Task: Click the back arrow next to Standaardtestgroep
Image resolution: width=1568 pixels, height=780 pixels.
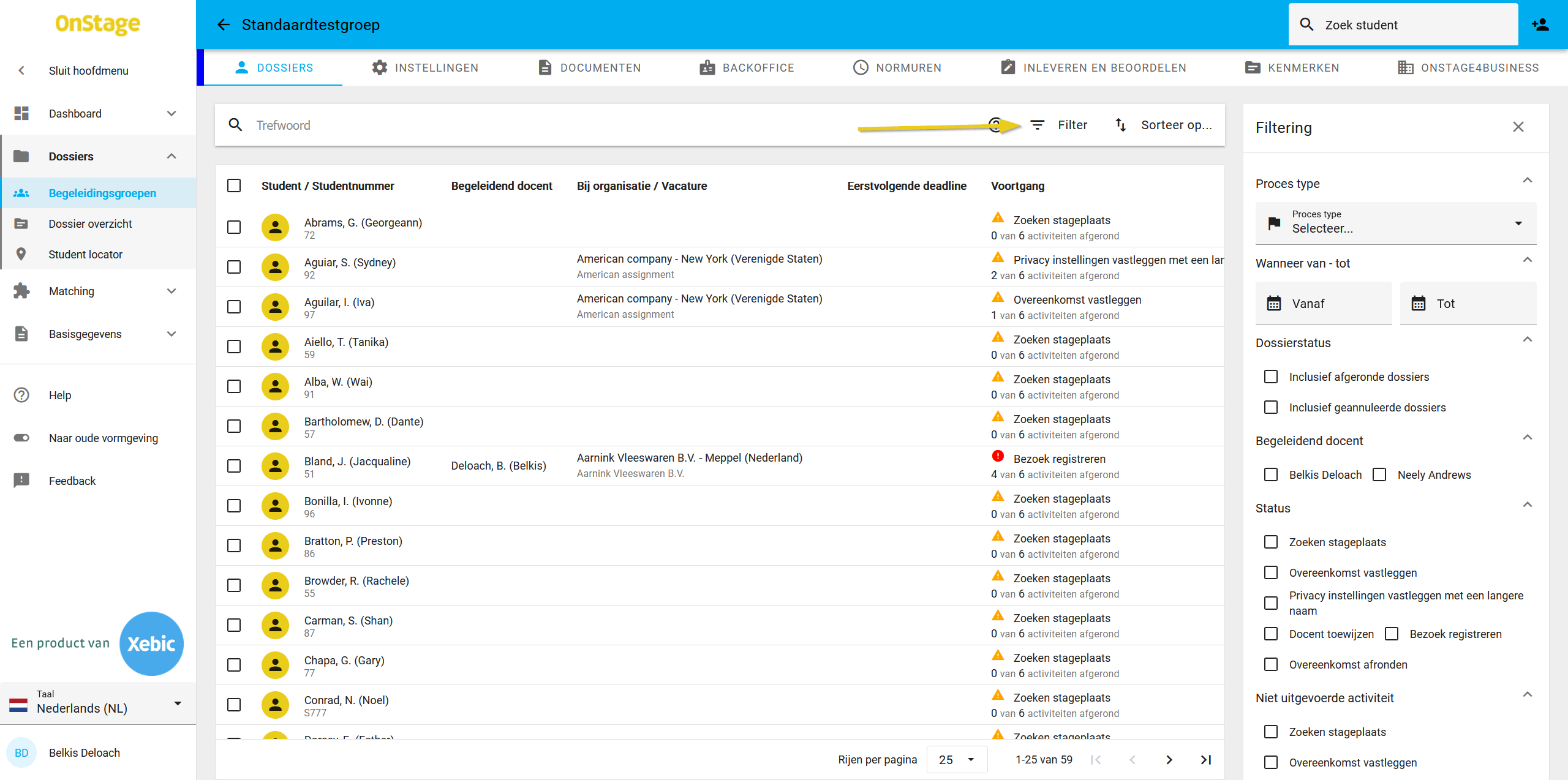Action: tap(224, 24)
